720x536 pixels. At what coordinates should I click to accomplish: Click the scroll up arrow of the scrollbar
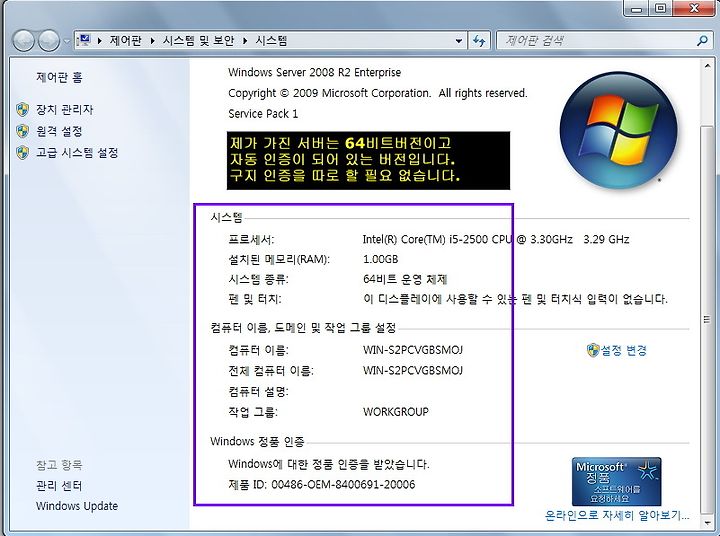(707, 67)
